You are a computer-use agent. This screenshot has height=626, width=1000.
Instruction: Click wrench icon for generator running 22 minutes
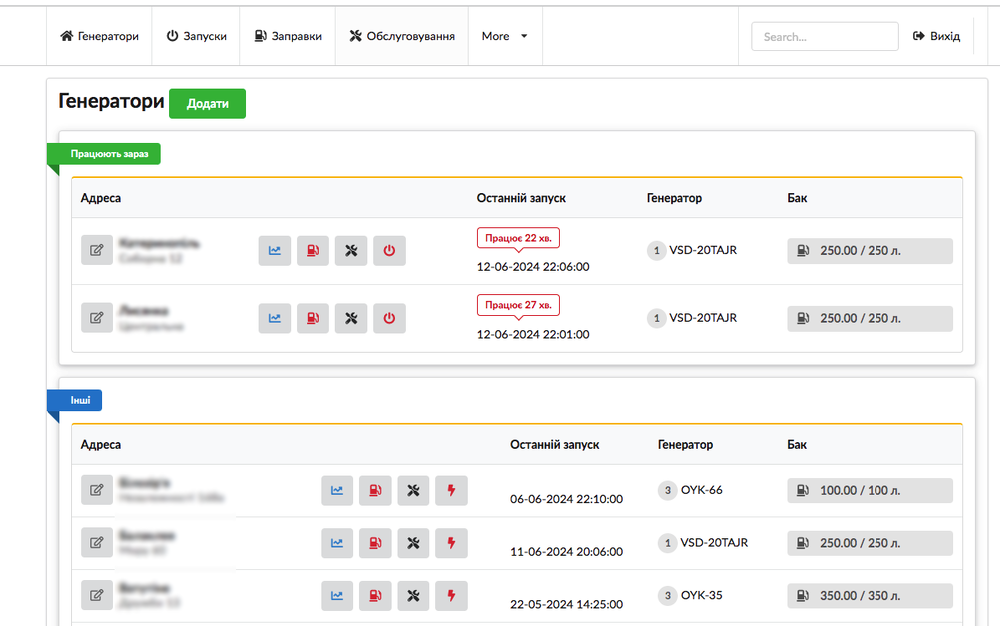(x=351, y=251)
